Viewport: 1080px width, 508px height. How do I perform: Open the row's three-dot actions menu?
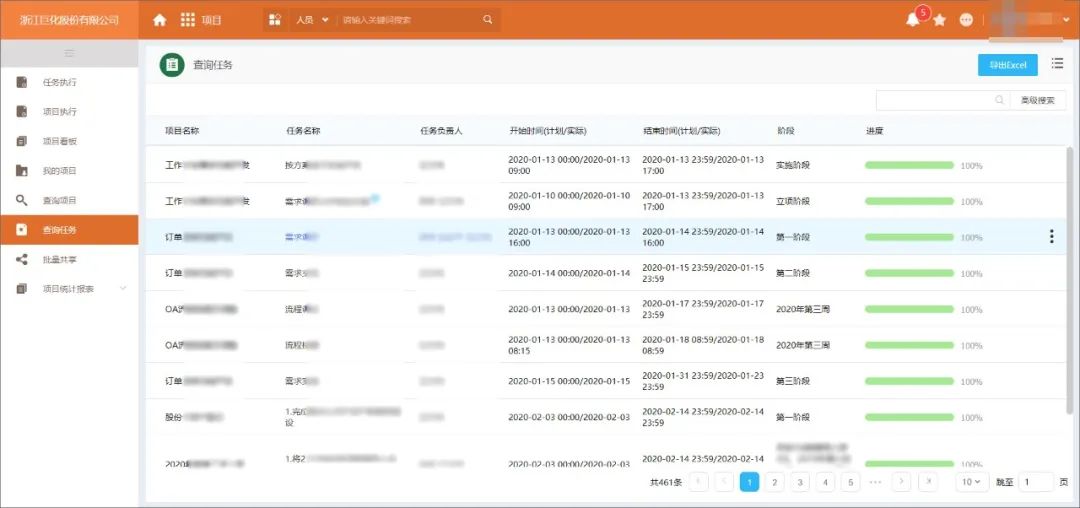tap(1051, 237)
